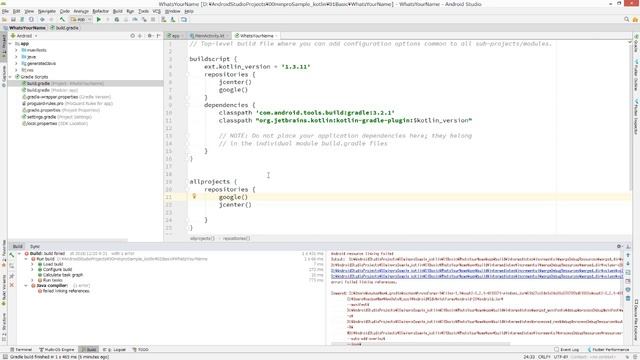The image size is (640, 360).
Task: Switch to the Sync tab in Build panel
Action: (35, 247)
